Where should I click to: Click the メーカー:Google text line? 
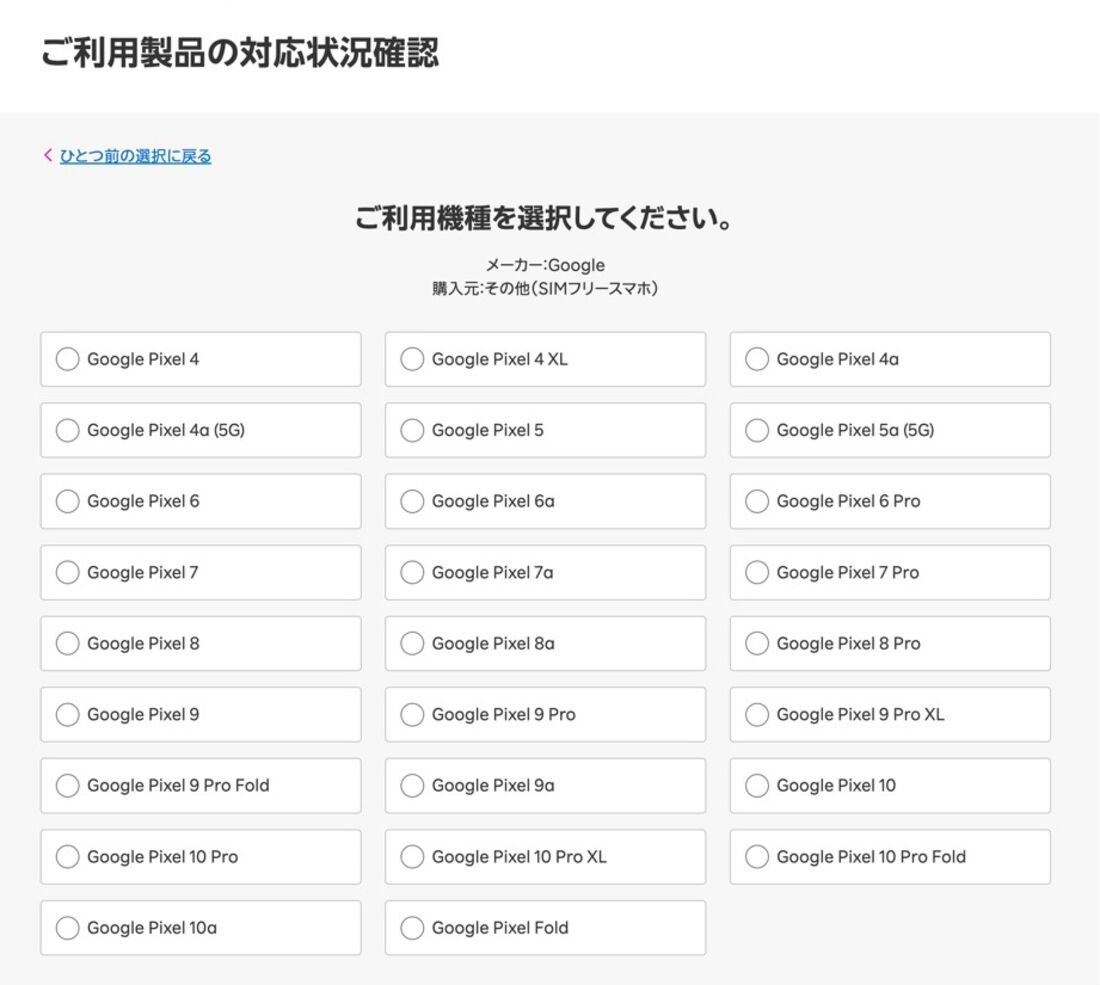click(545, 265)
